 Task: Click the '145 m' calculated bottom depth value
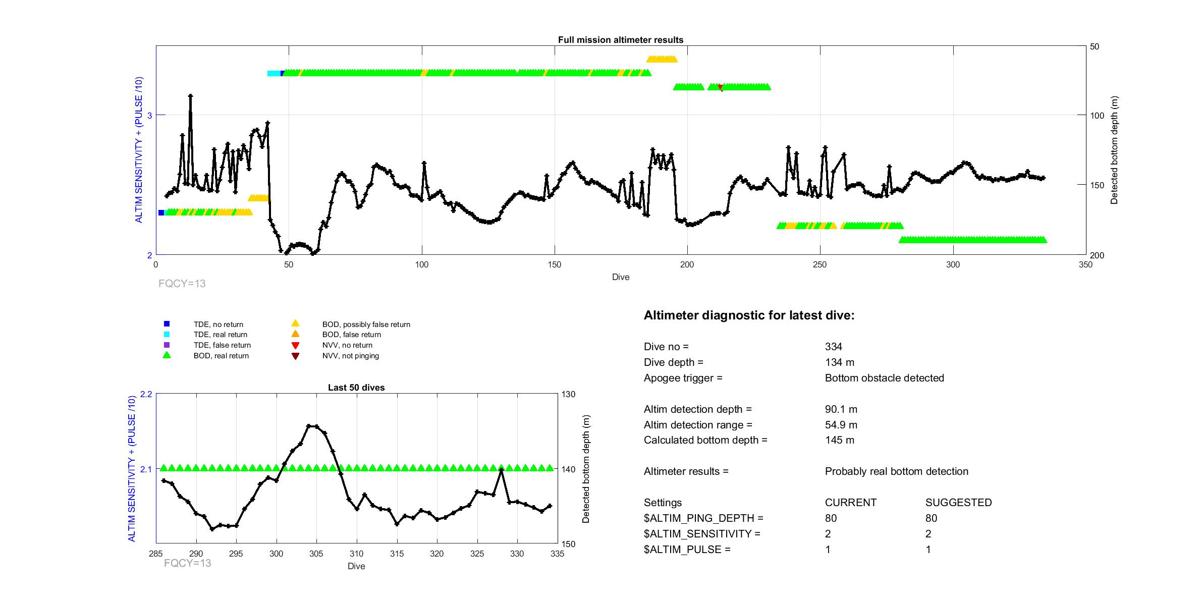(840, 440)
